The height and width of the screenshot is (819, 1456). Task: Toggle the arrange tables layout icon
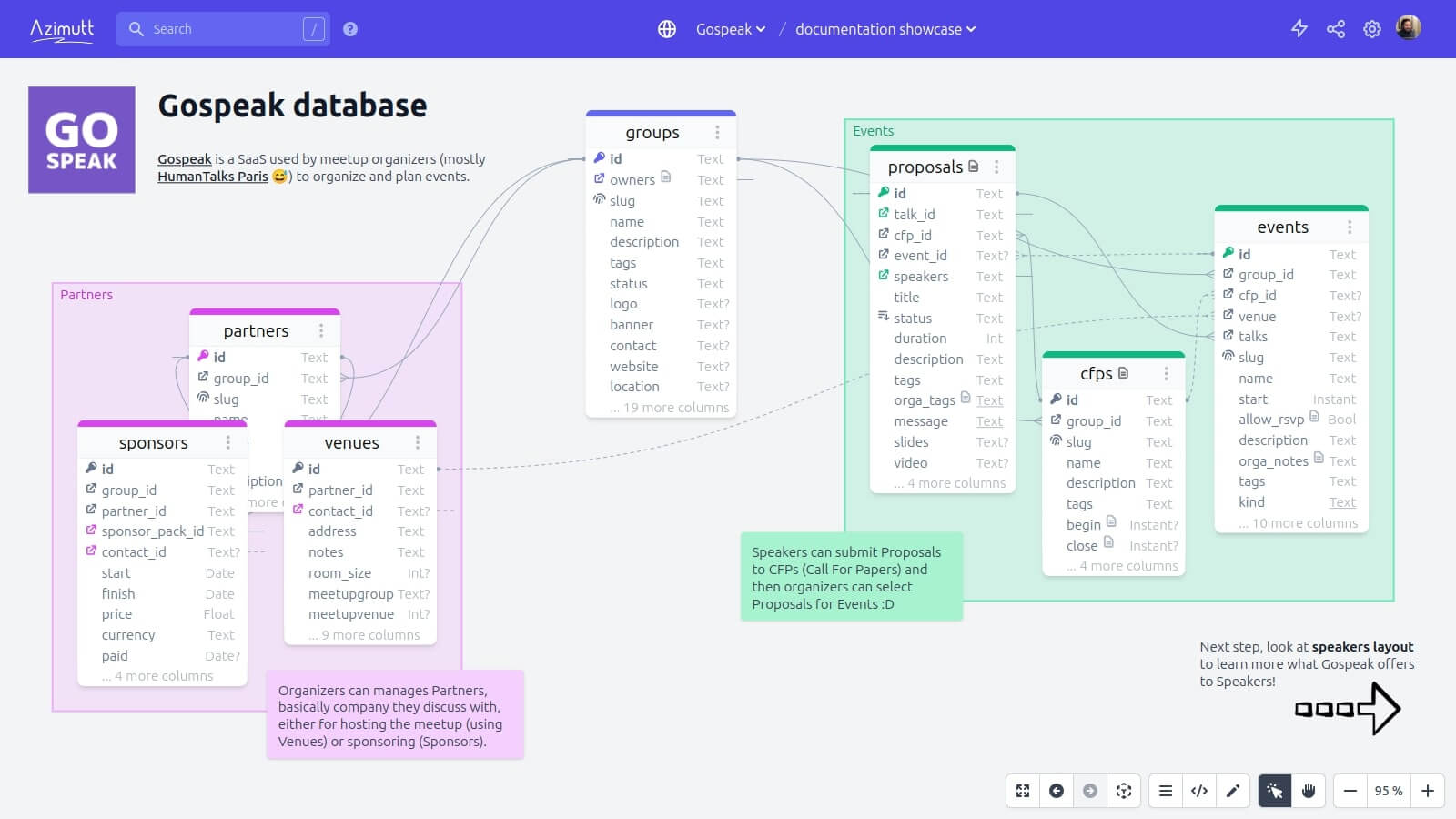(1124, 791)
